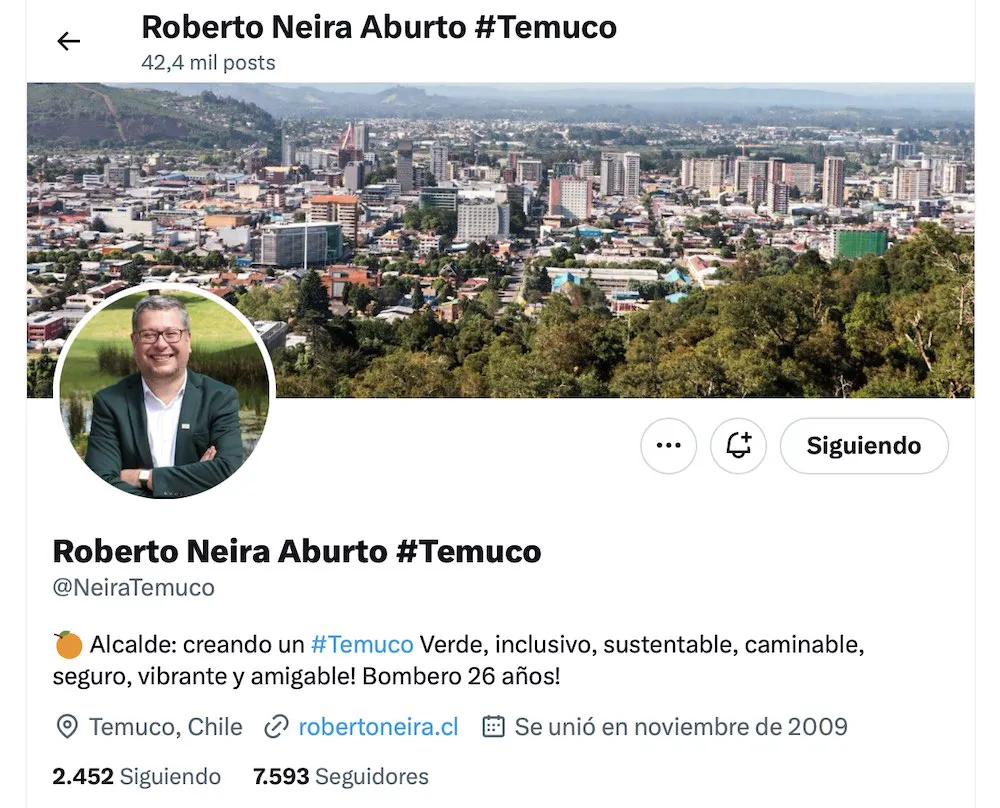
Task: View the 2.452 Siguiendo list
Action: click(x=136, y=776)
